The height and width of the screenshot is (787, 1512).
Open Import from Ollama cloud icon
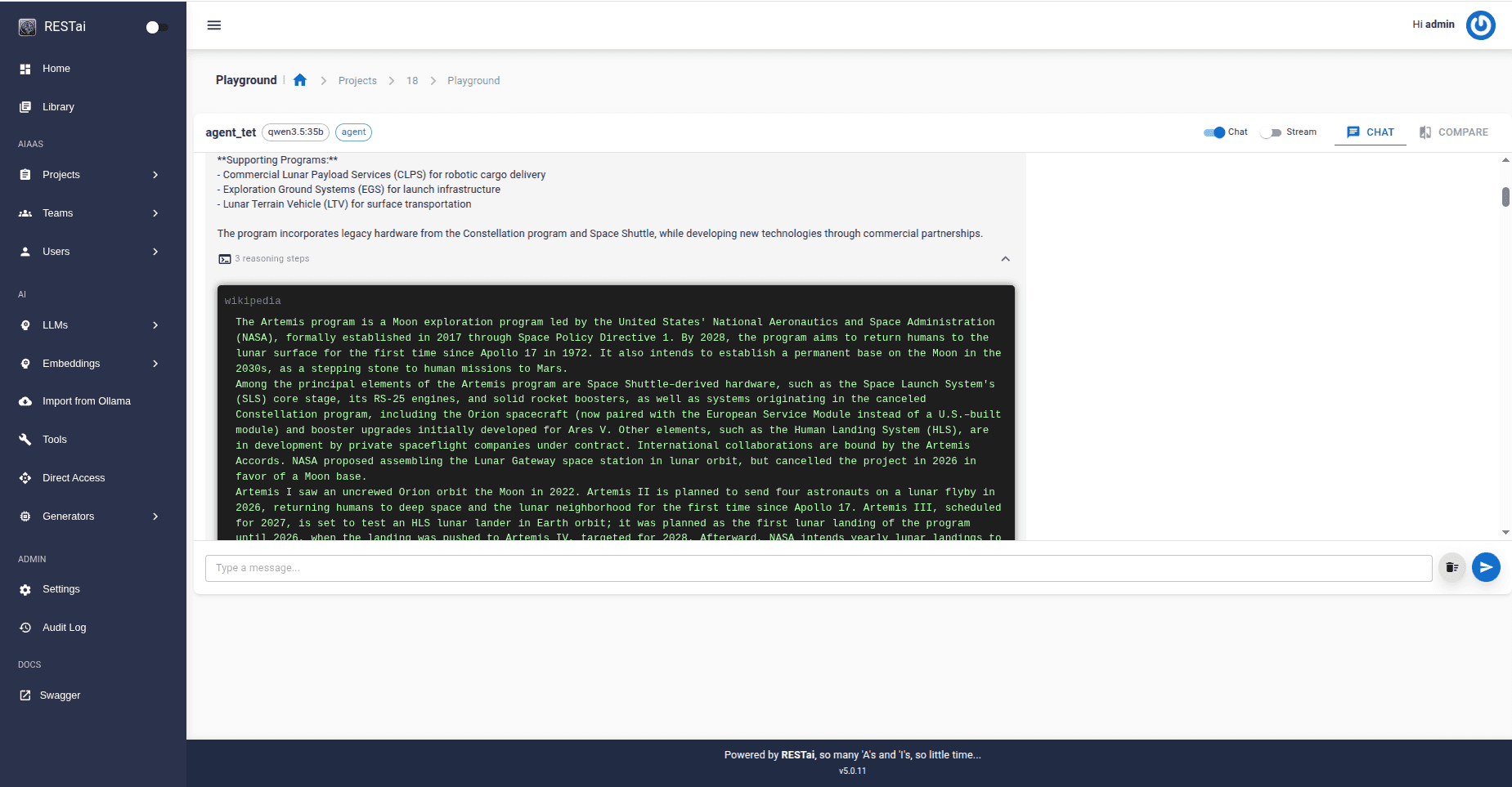tap(25, 401)
